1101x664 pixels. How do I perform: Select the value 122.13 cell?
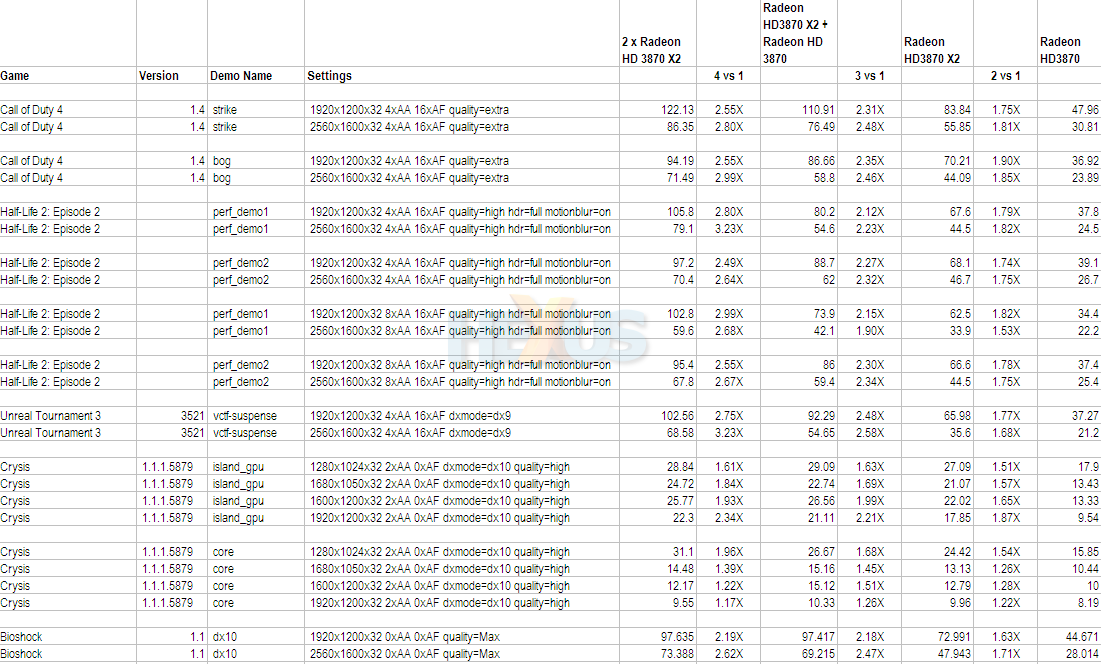[657, 109]
